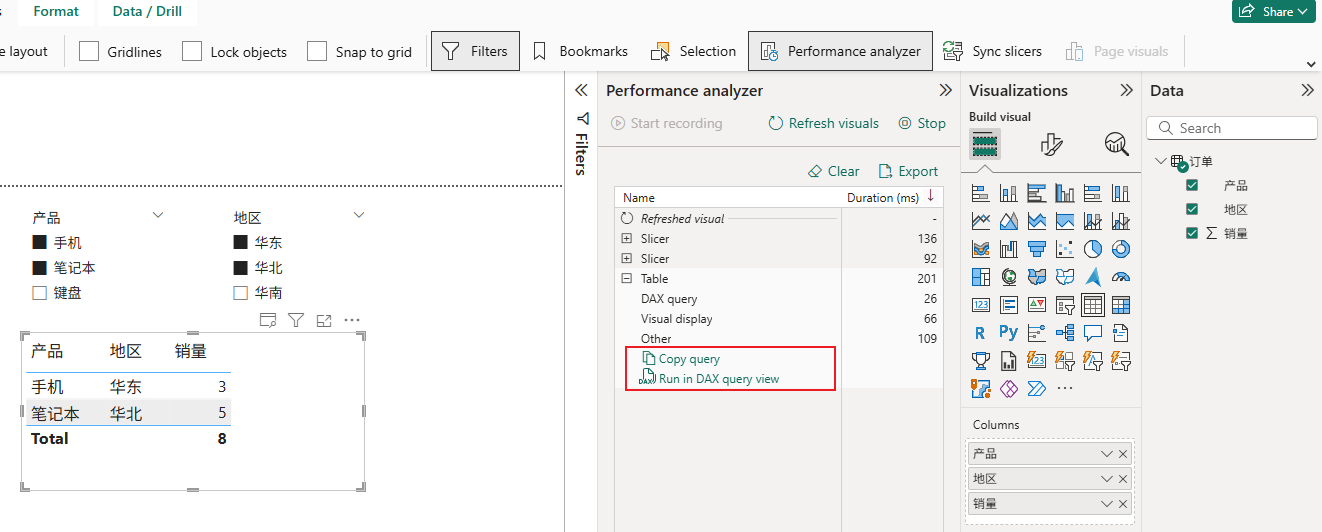The width and height of the screenshot is (1322, 532).
Task: Collapse the Table row in analyzer
Action: 627,279
